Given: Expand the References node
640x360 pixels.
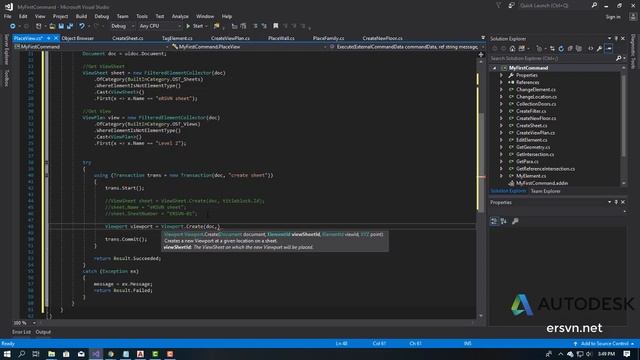Looking at the screenshot, I should [x=502, y=82].
